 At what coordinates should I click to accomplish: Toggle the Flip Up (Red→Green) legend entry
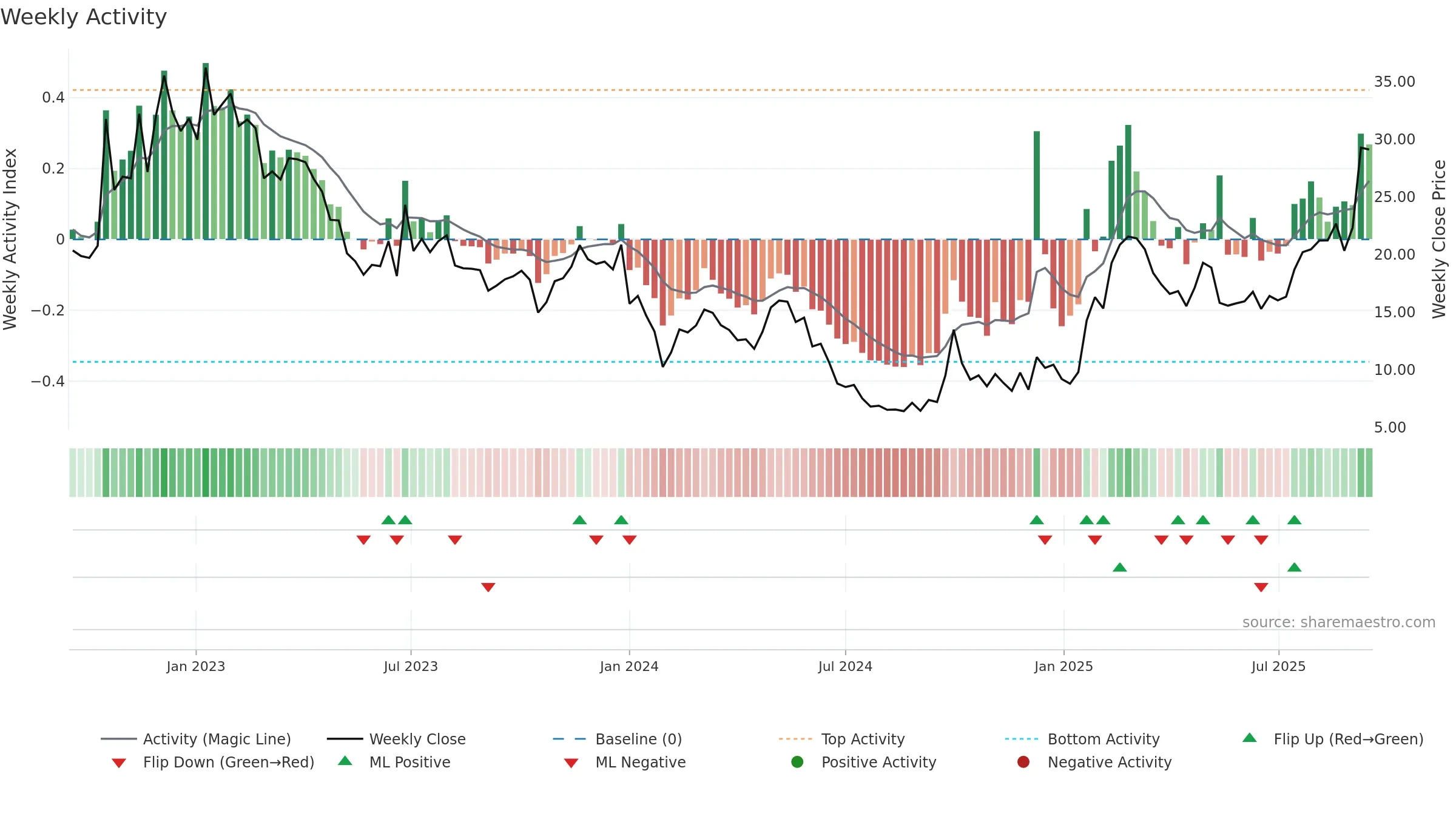point(1333,739)
